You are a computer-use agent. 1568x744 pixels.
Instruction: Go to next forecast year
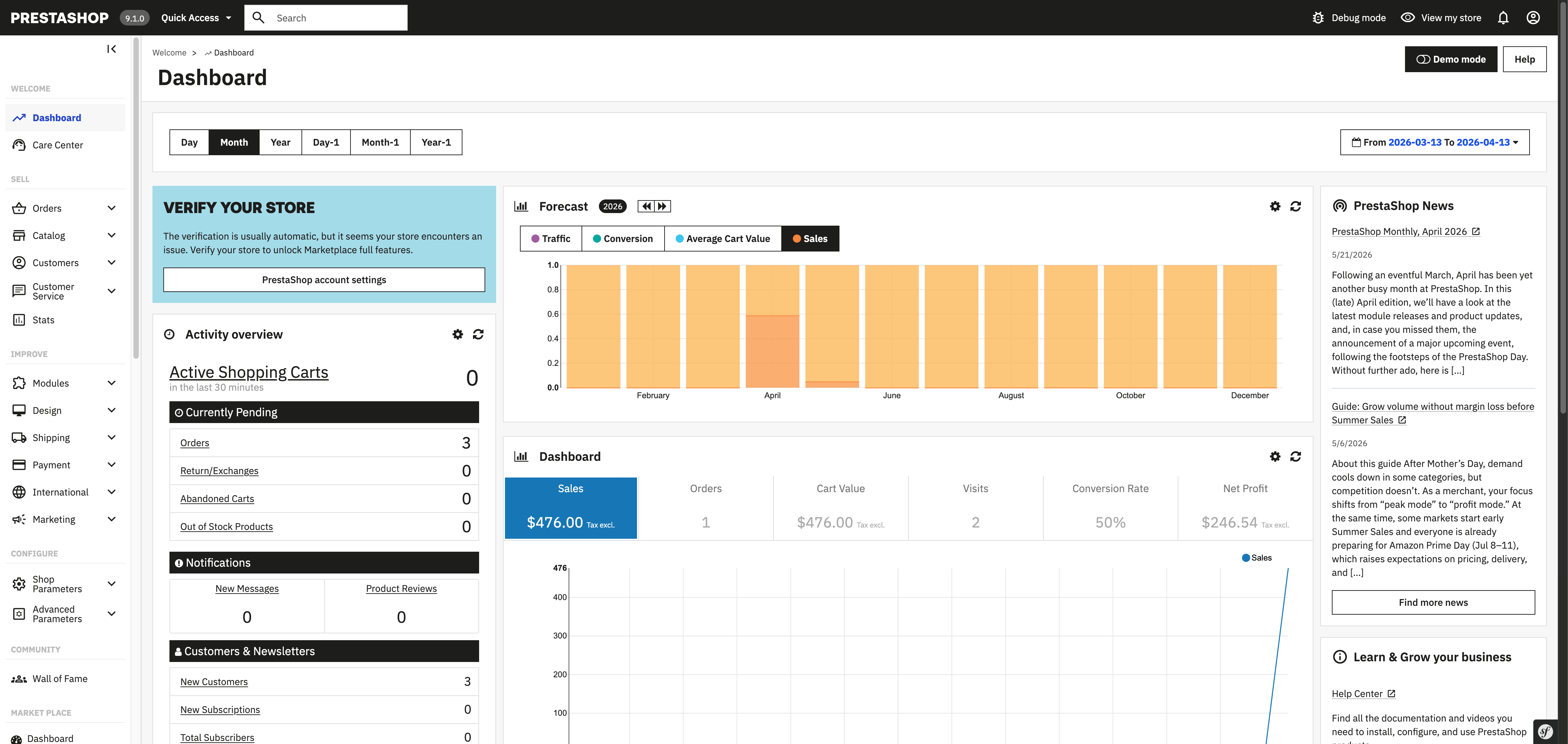point(662,206)
